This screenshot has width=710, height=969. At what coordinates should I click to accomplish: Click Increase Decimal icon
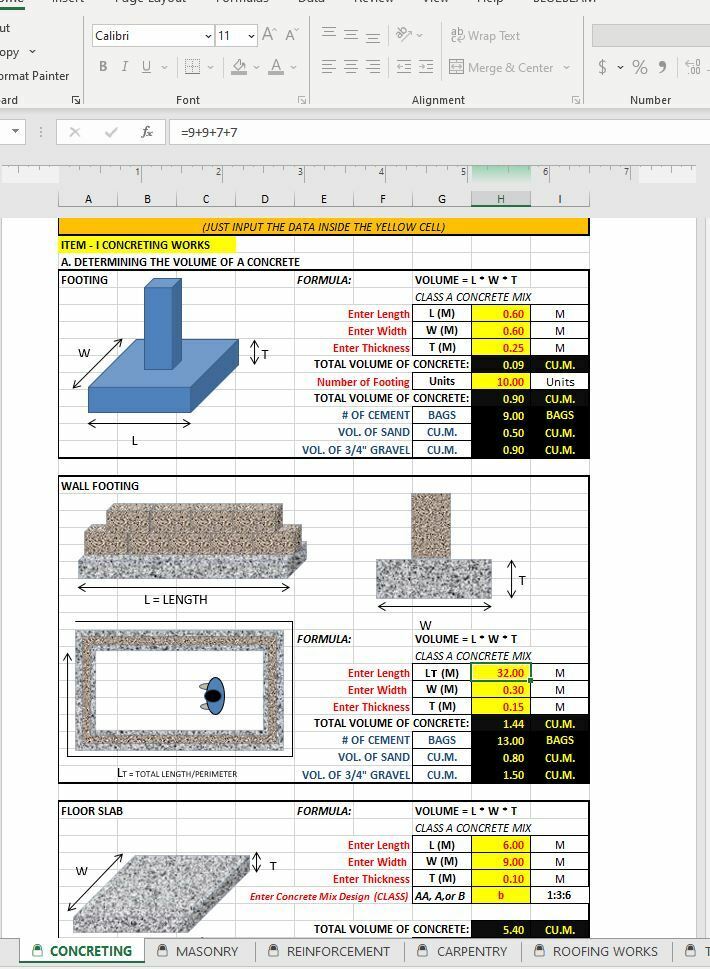pos(693,67)
